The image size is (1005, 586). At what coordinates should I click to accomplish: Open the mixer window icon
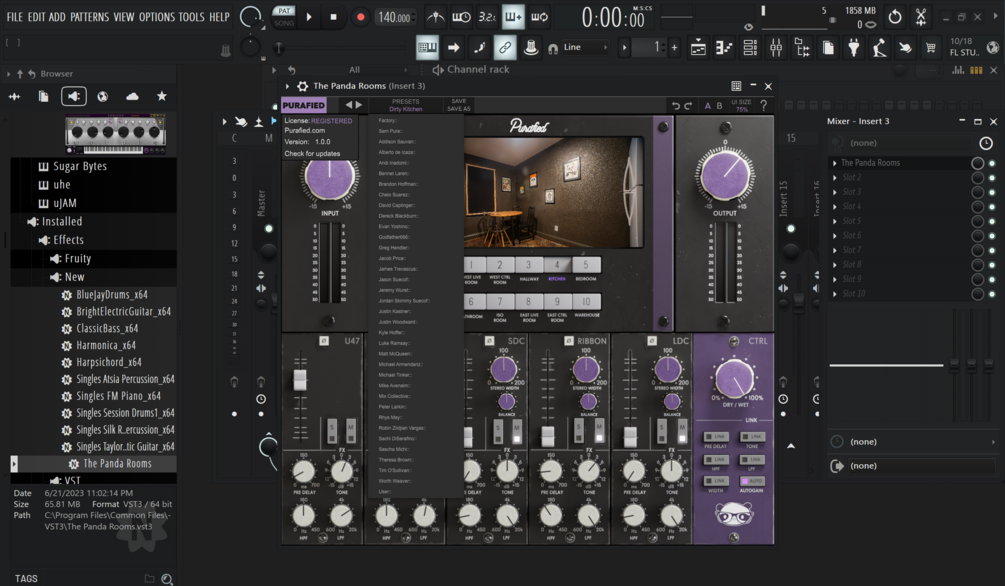[x=776, y=47]
